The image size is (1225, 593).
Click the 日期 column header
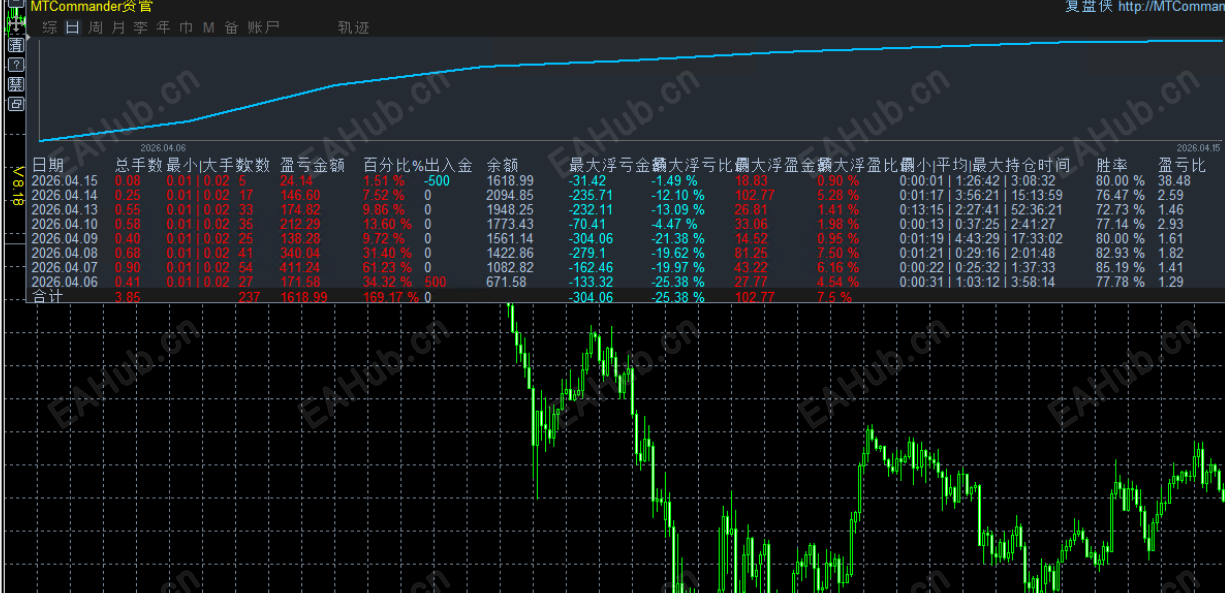[x=47, y=165]
